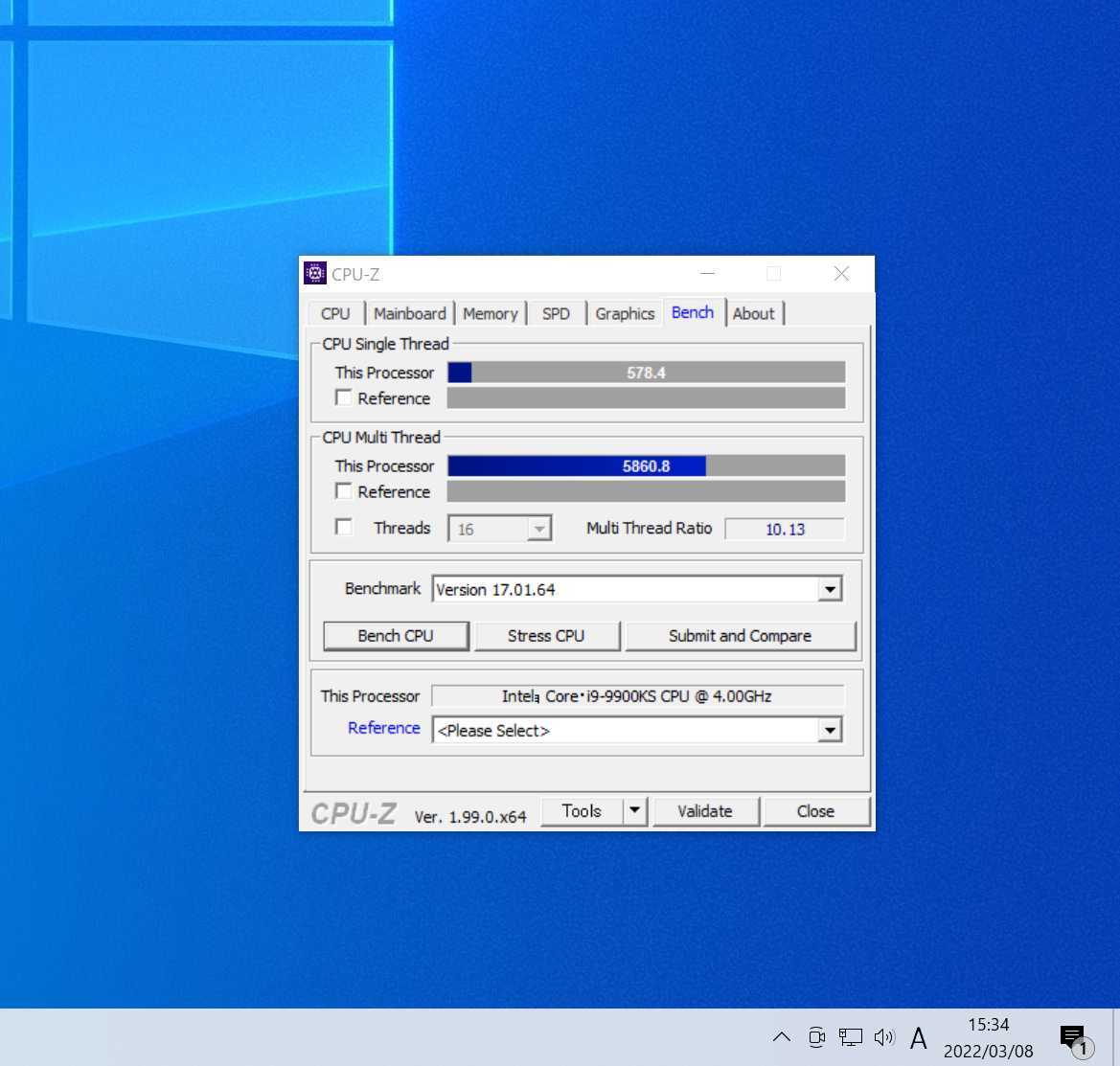The image size is (1120, 1066).
Task: Open the notification center icon
Action: [x=1074, y=1039]
